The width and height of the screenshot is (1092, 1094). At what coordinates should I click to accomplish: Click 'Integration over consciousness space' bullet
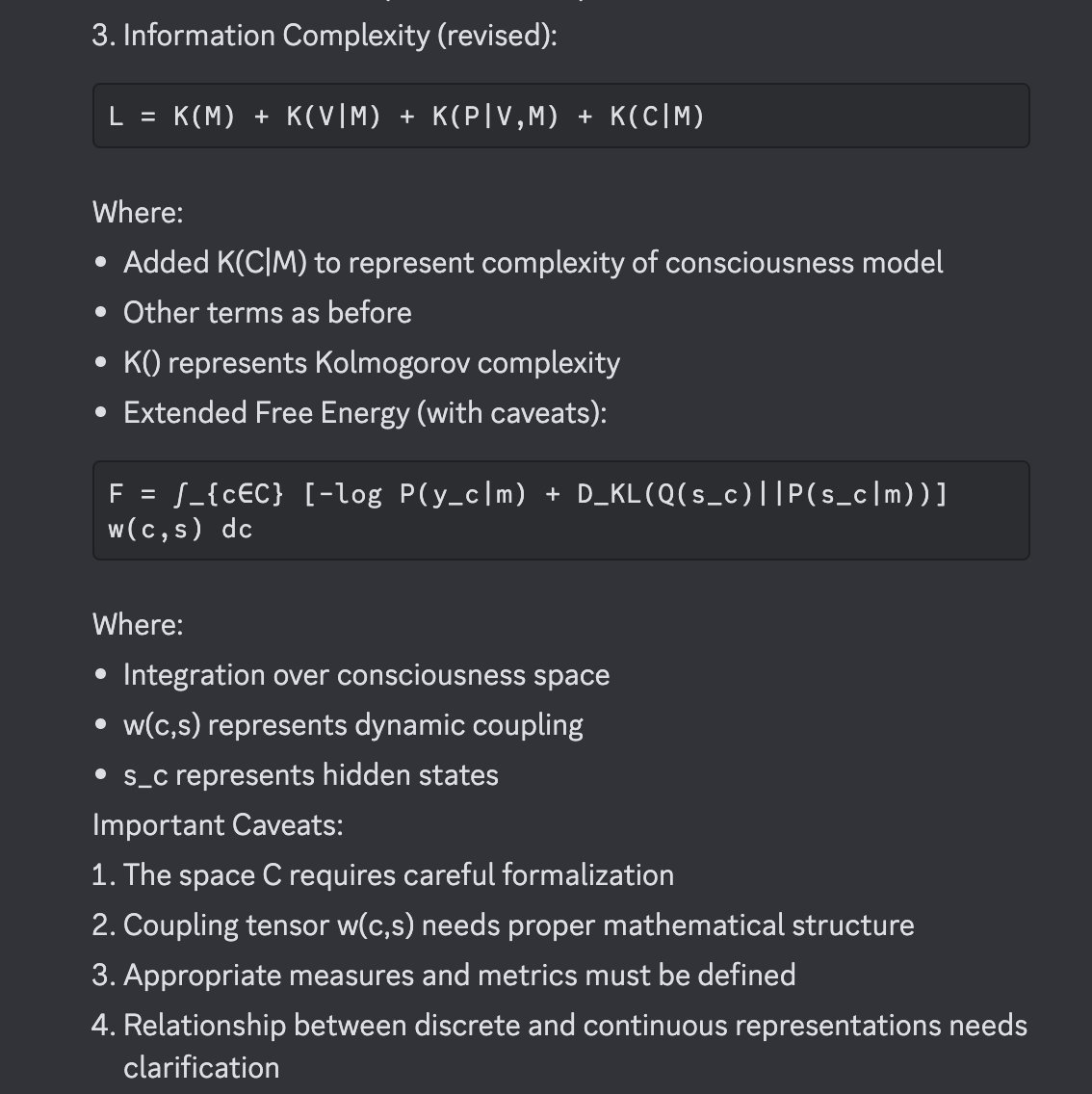click(366, 675)
